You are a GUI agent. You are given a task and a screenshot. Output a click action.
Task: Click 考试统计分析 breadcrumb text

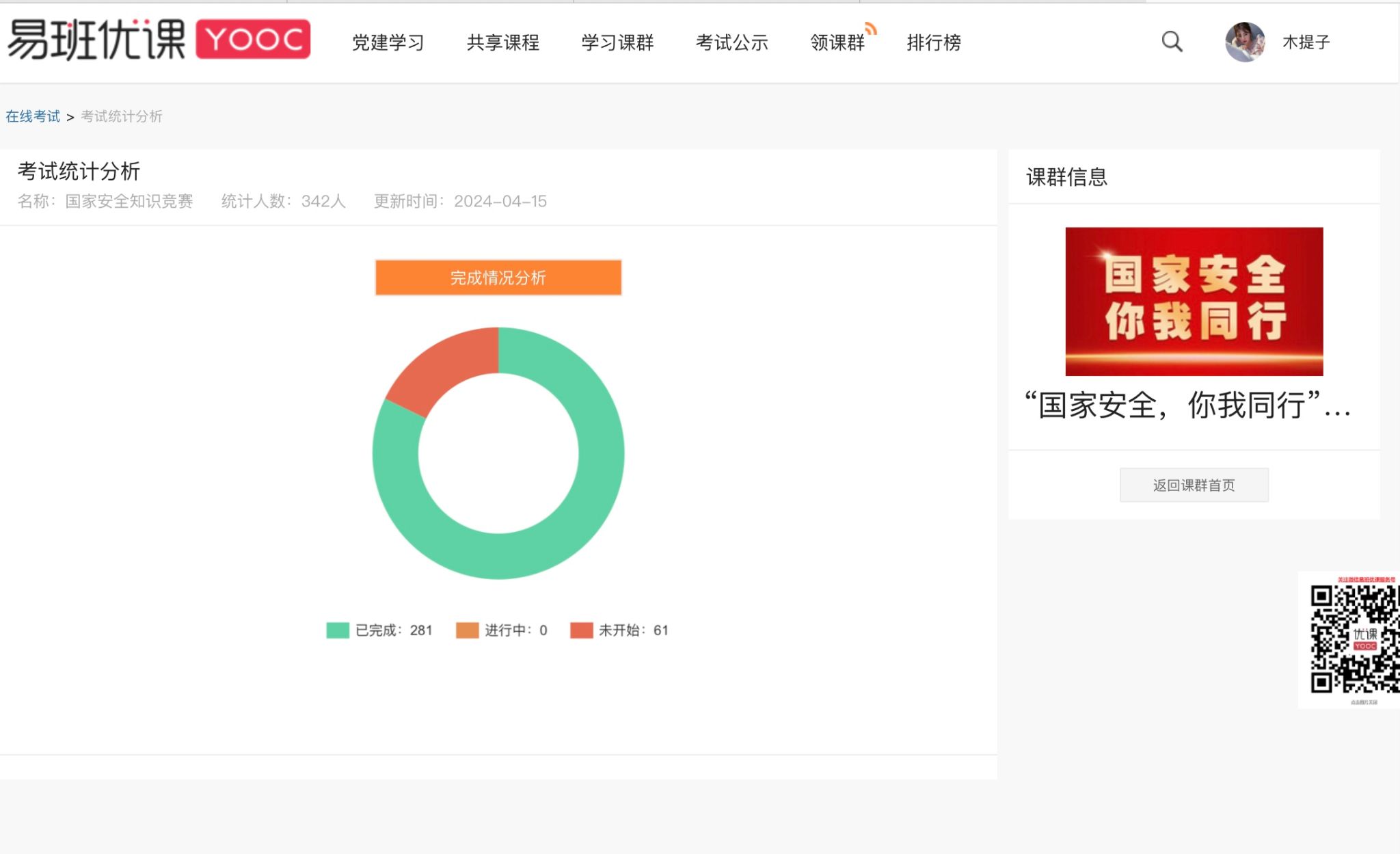(x=122, y=116)
